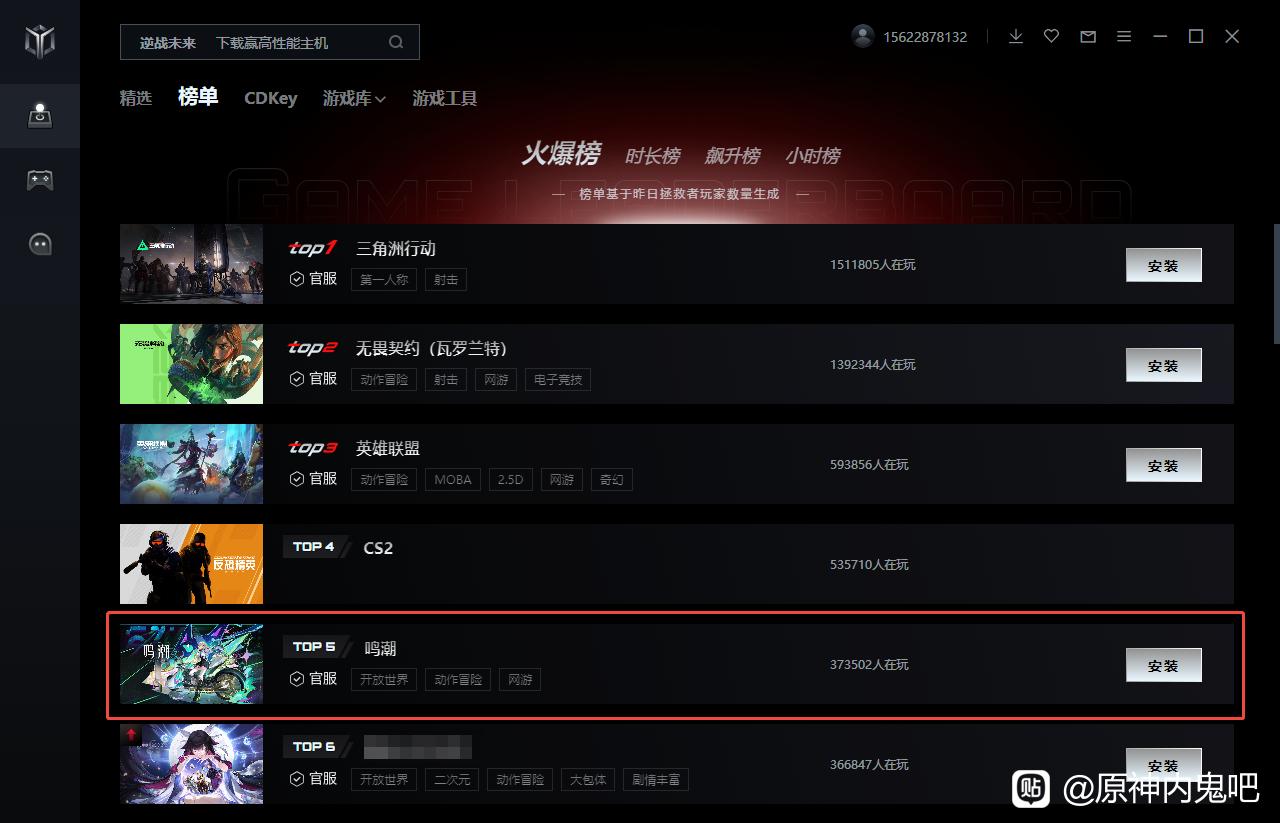Image resolution: width=1280 pixels, height=823 pixels.
Task: Expand the 游戏库 dropdown
Action: tap(354, 98)
